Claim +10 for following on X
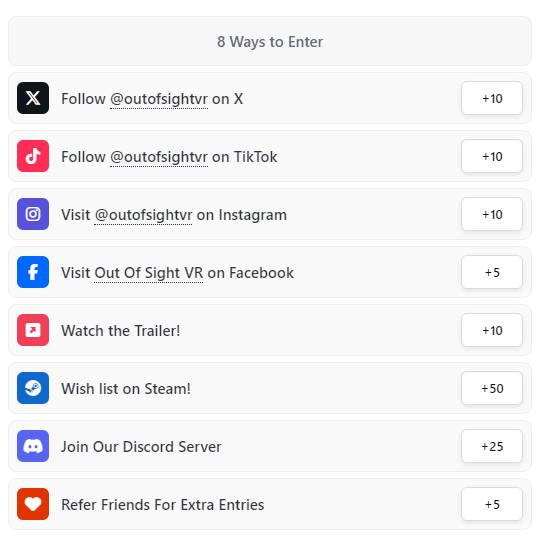Image resolution: width=540 pixels, height=536 pixels. 492,98
